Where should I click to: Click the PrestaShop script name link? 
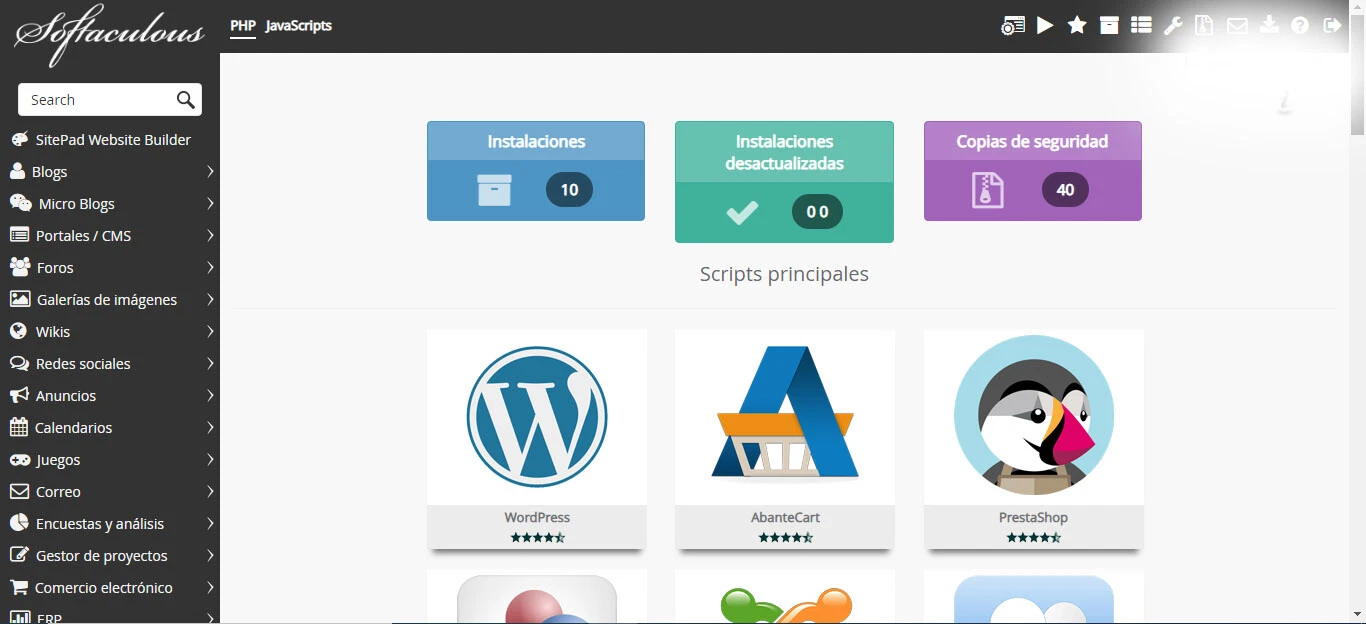(x=1033, y=517)
